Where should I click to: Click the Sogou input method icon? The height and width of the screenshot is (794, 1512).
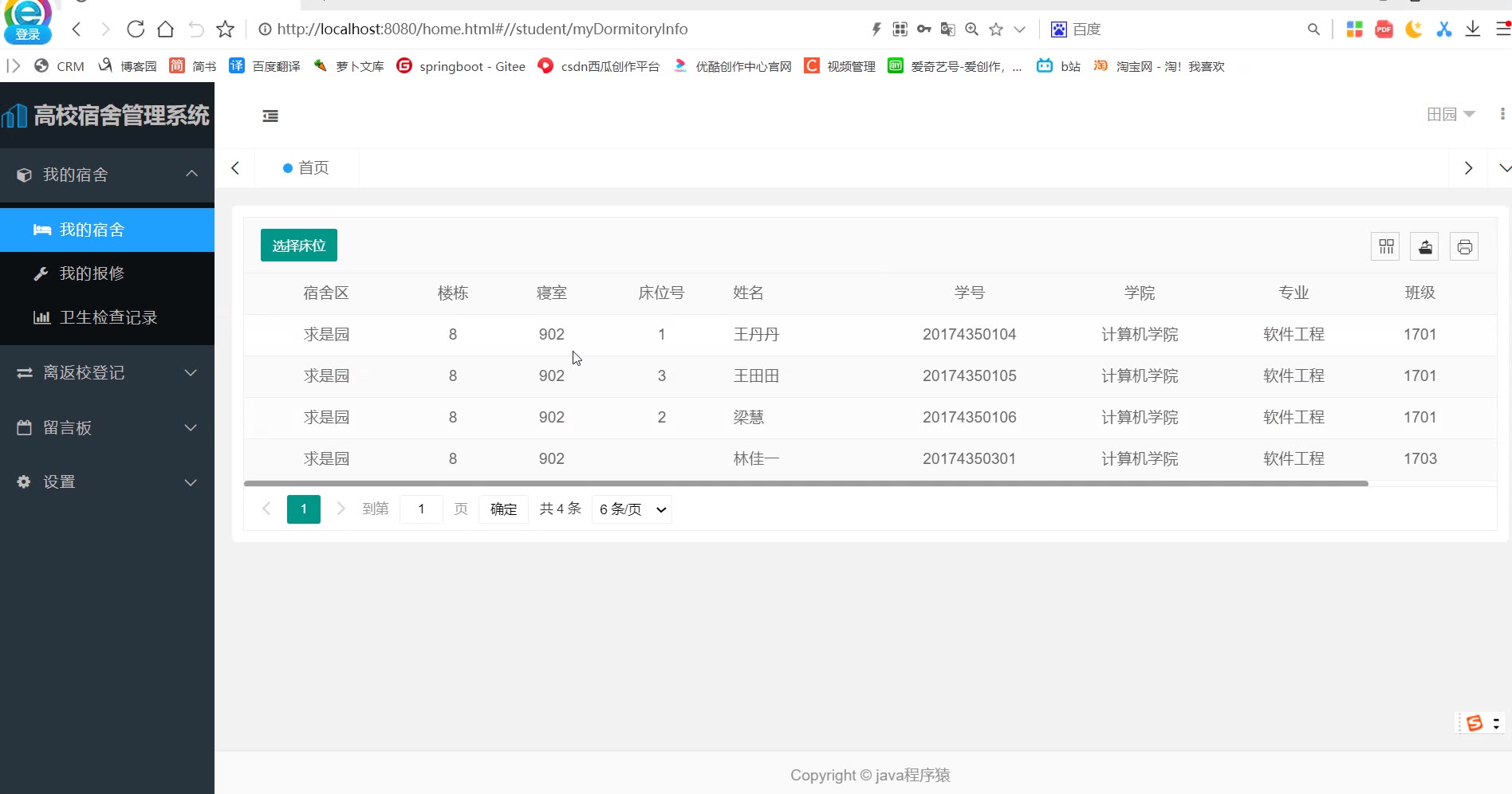(1475, 723)
